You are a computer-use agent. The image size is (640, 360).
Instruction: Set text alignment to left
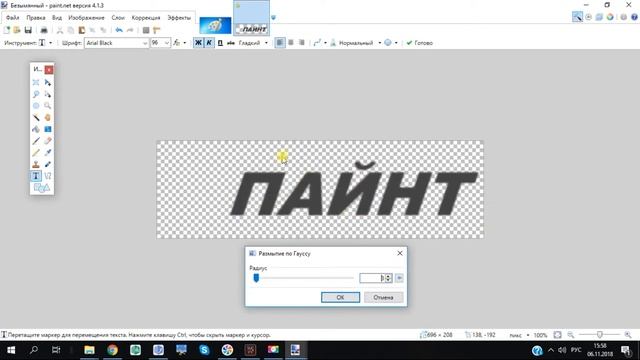coord(280,42)
